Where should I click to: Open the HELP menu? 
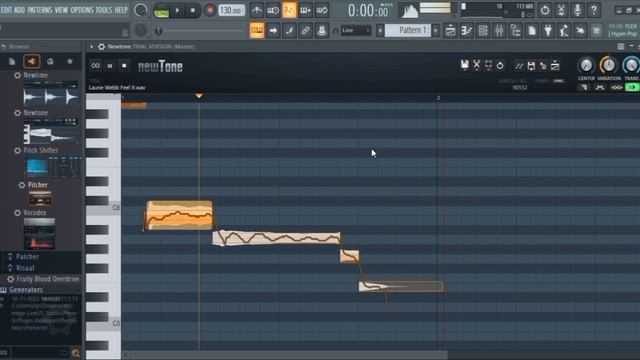click(121, 10)
